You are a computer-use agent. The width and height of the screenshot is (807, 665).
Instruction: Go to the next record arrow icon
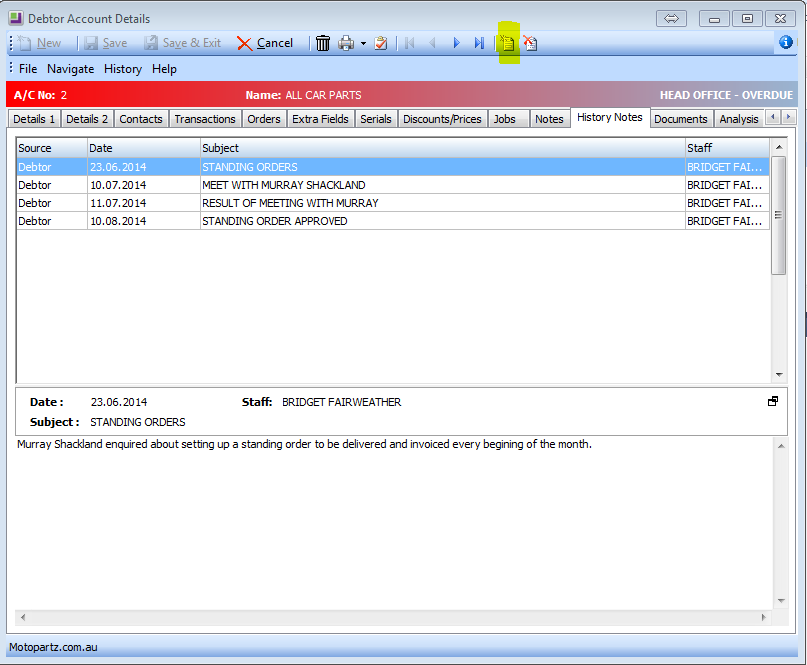pos(456,43)
